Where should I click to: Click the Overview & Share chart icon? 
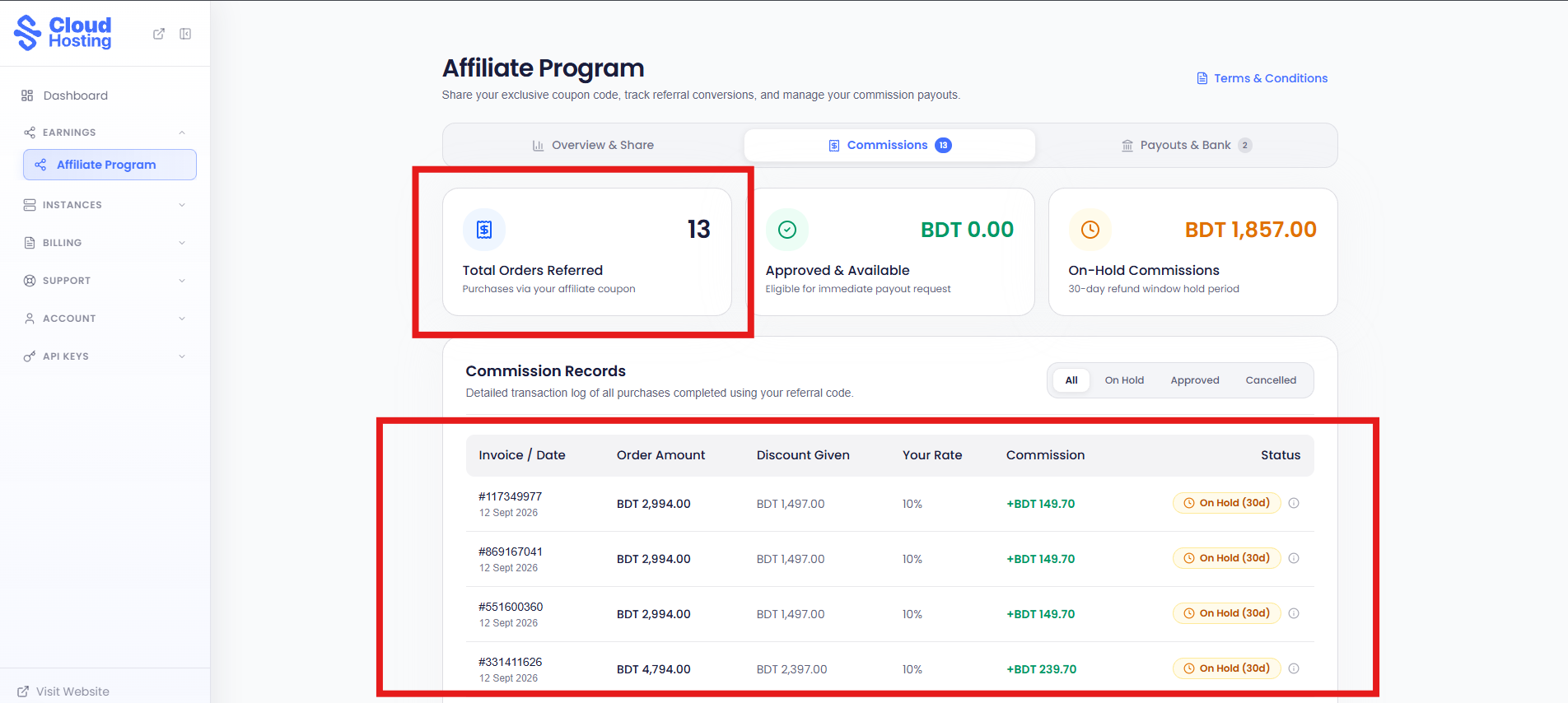538,146
